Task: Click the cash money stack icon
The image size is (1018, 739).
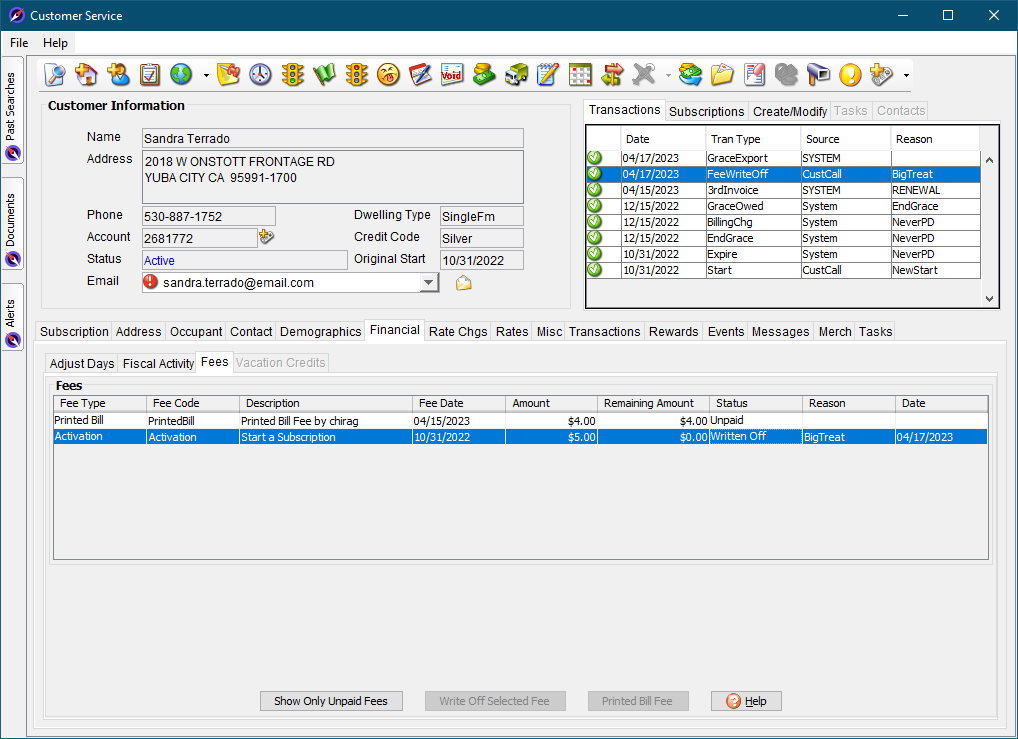Action: click(484, 75)
